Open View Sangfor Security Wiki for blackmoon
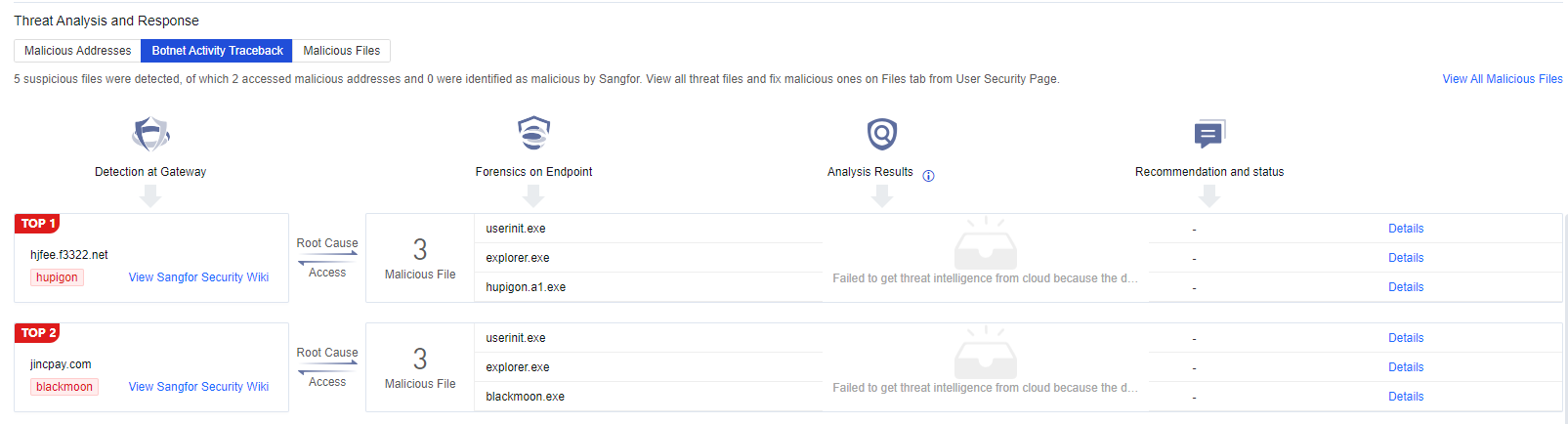The height and width of the screenshot is (424, 1568). point(198,387)
